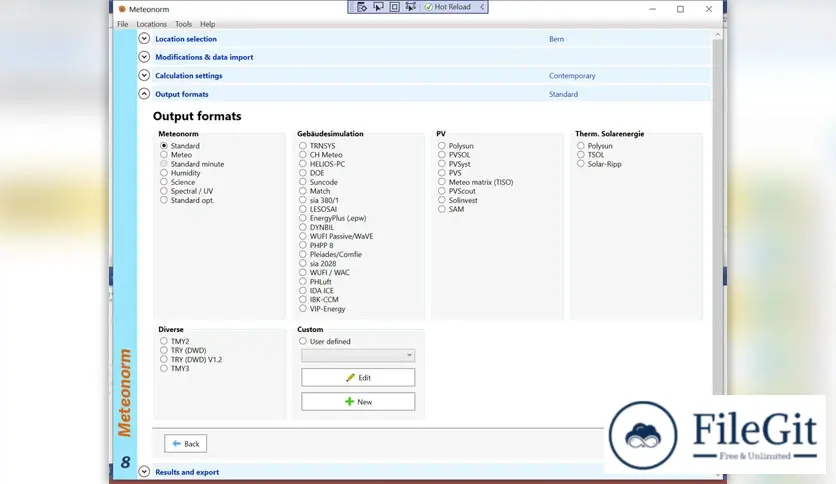Image resolution: width=836 pixels, height=484 pixels.
Task: Select the Science output format
Action: click(178, 182)
